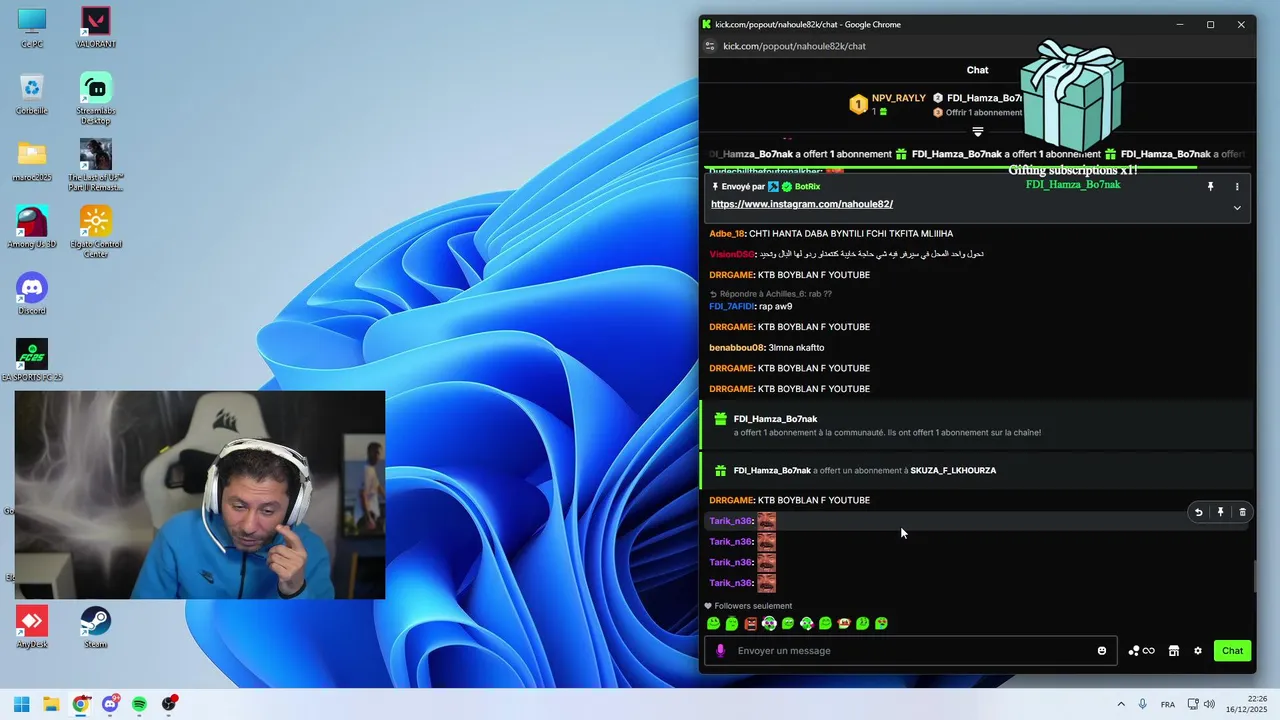The width and height of the screenshot is (1280, 720).
Task: Click site info icon in address bar
Action: pos(710,46)
